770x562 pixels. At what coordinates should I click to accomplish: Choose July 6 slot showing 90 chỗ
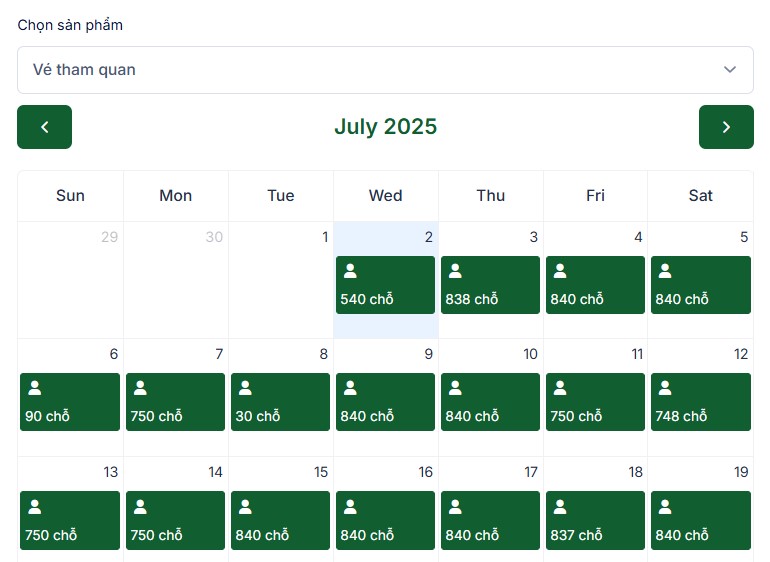[x=70, y=402]
